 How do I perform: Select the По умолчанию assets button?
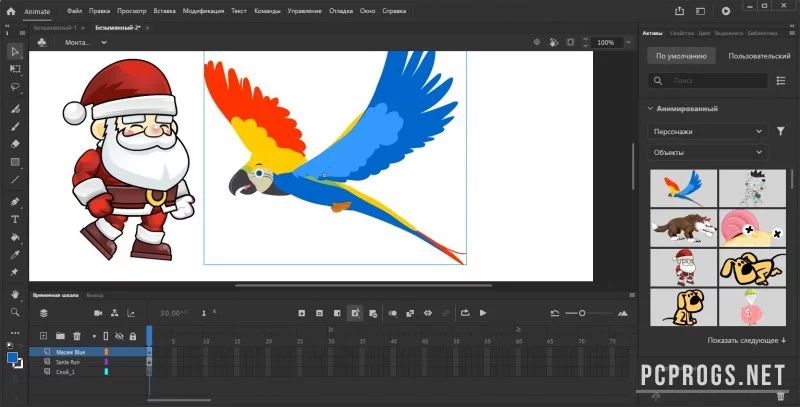681,56
